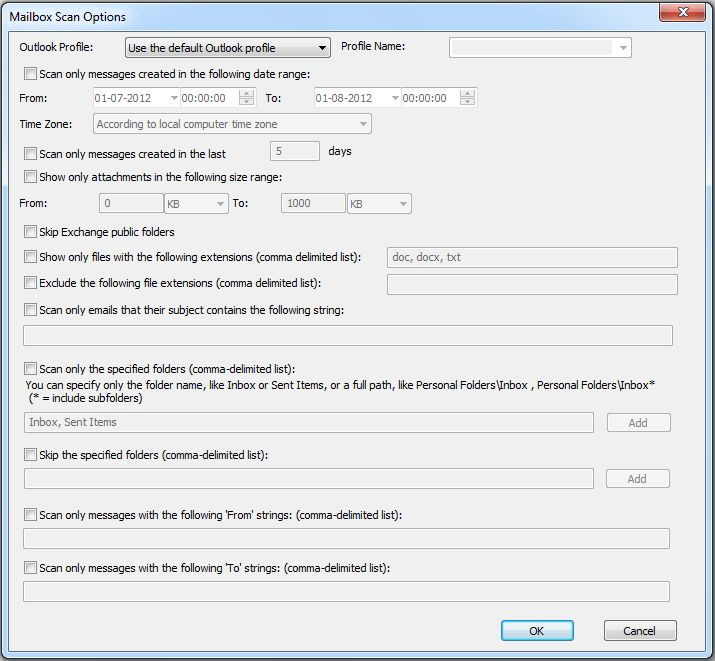Open the To size KB unit dropdown
The image size is (715, 661).
pos(379,203)
